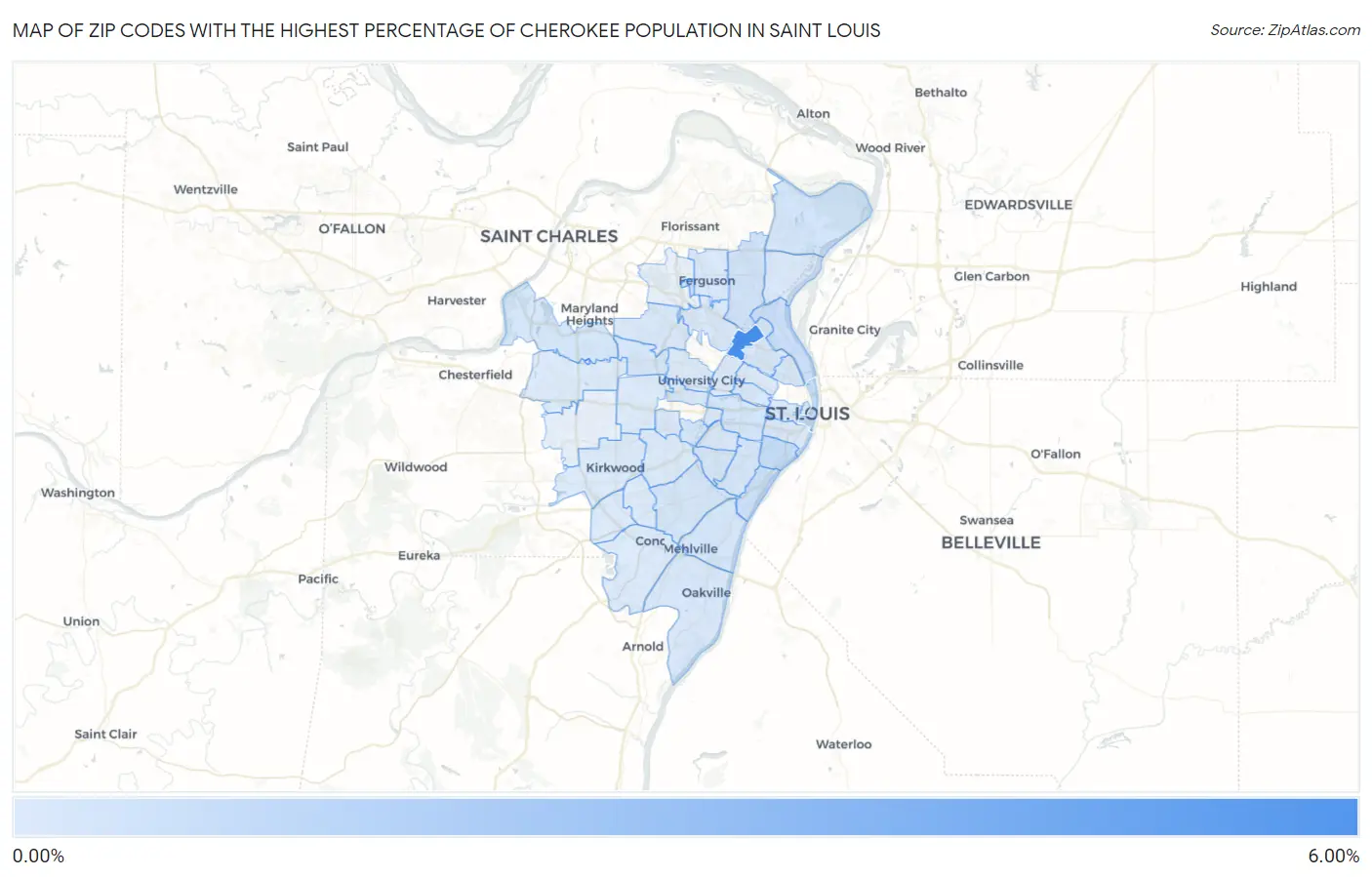This screenshot has height=877, width=1372.
Task: Click the ST. LOUIS city label
Action: tap(807, 414)
